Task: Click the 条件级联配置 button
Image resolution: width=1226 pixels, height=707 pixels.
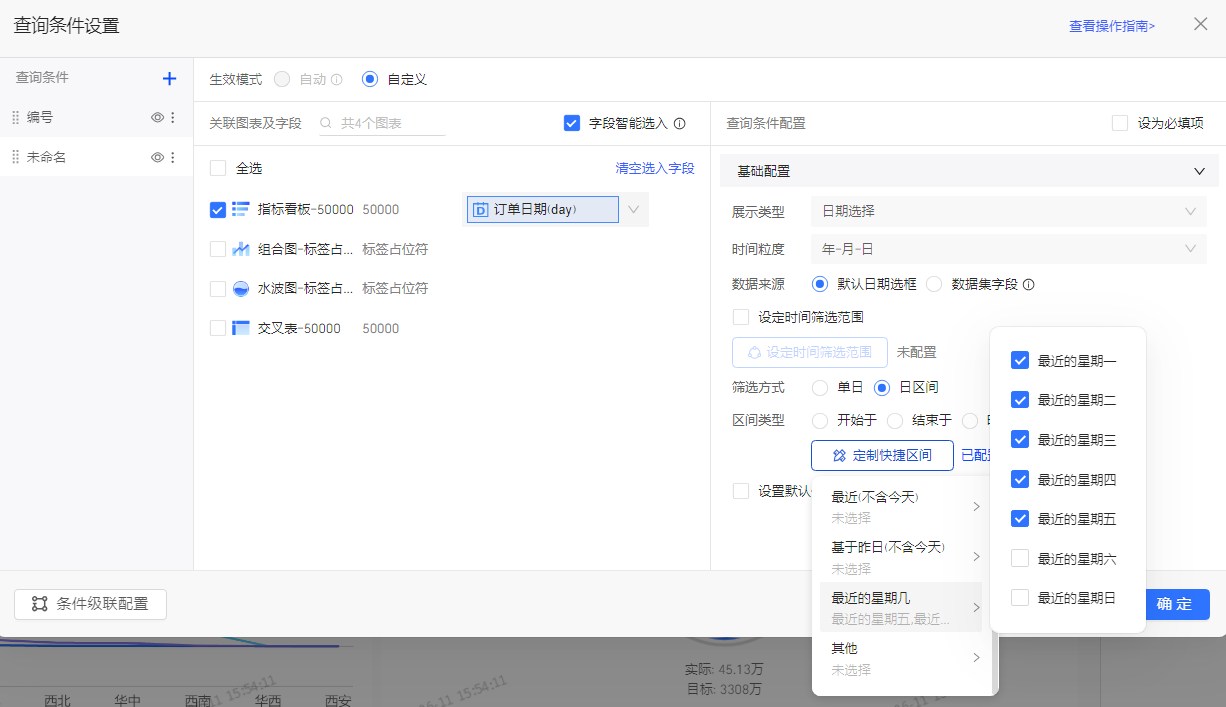Action: (x=90, y=604)
